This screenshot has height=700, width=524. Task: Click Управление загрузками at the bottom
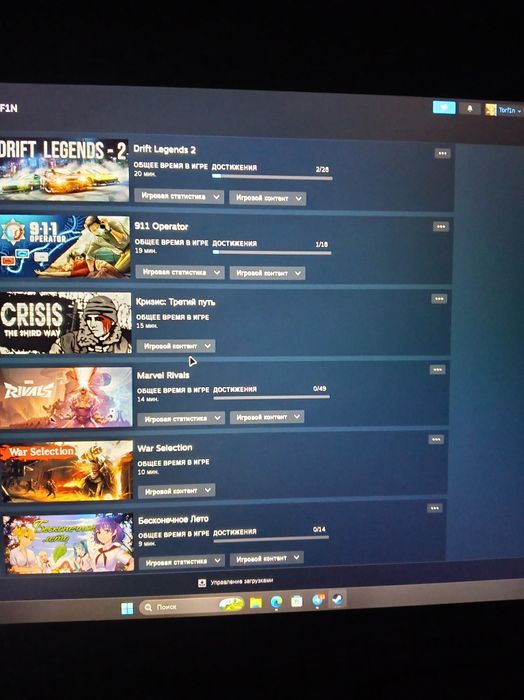click(241, 582)
